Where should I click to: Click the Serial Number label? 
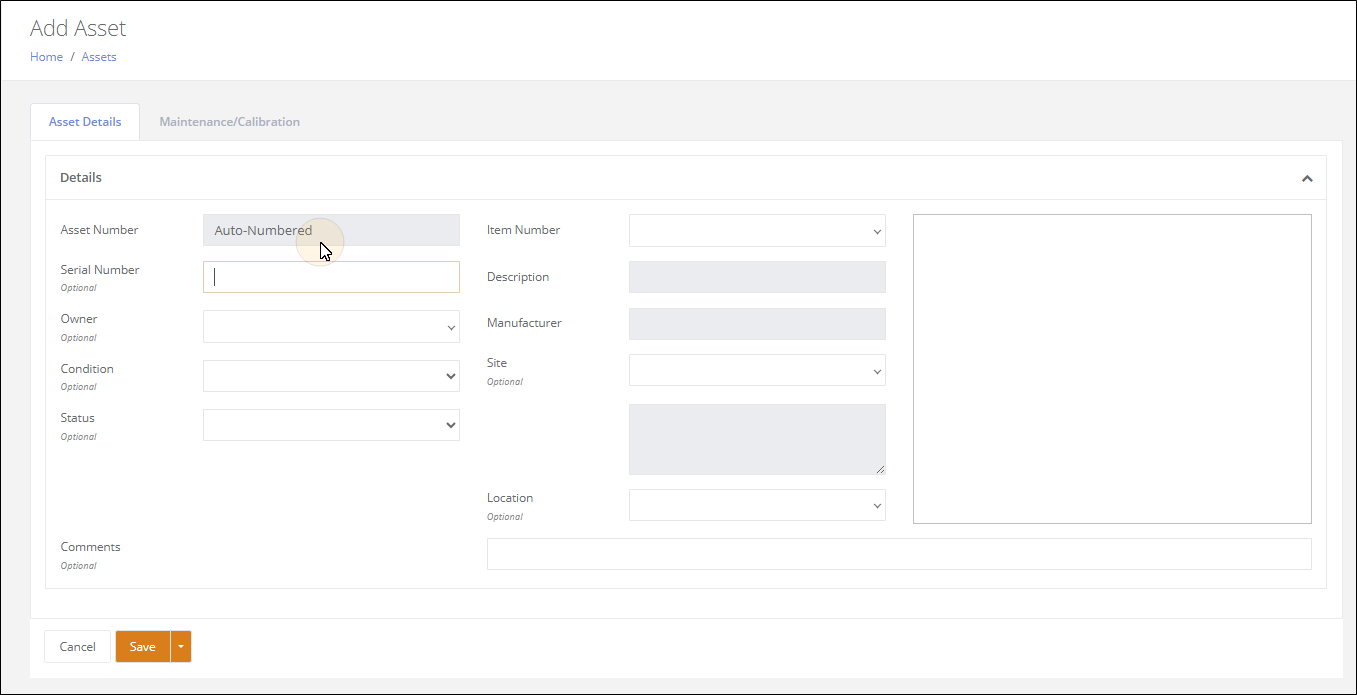(100, 270)
